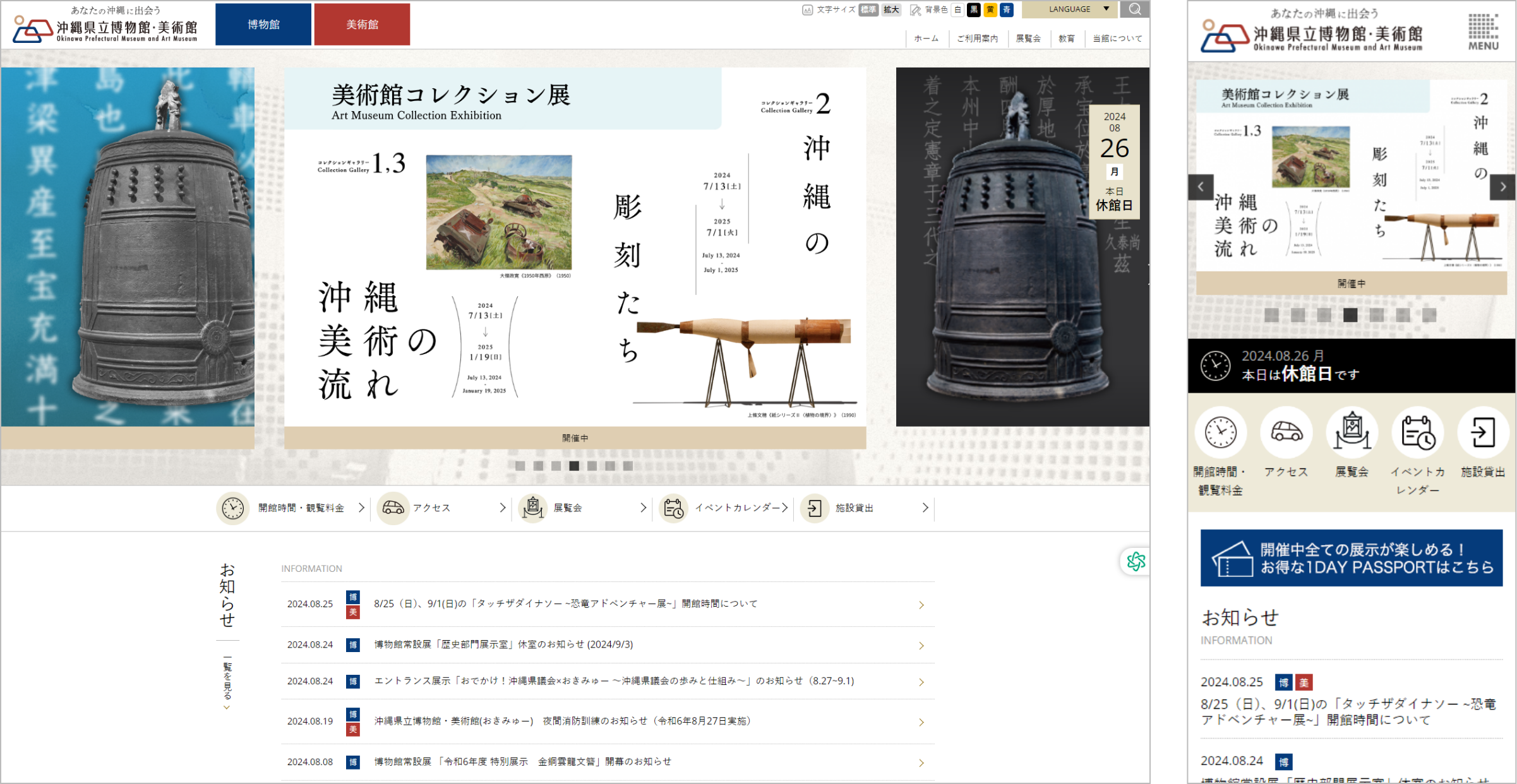
Task: Switch to the red 美術館 tab
Action: point(362,25)
